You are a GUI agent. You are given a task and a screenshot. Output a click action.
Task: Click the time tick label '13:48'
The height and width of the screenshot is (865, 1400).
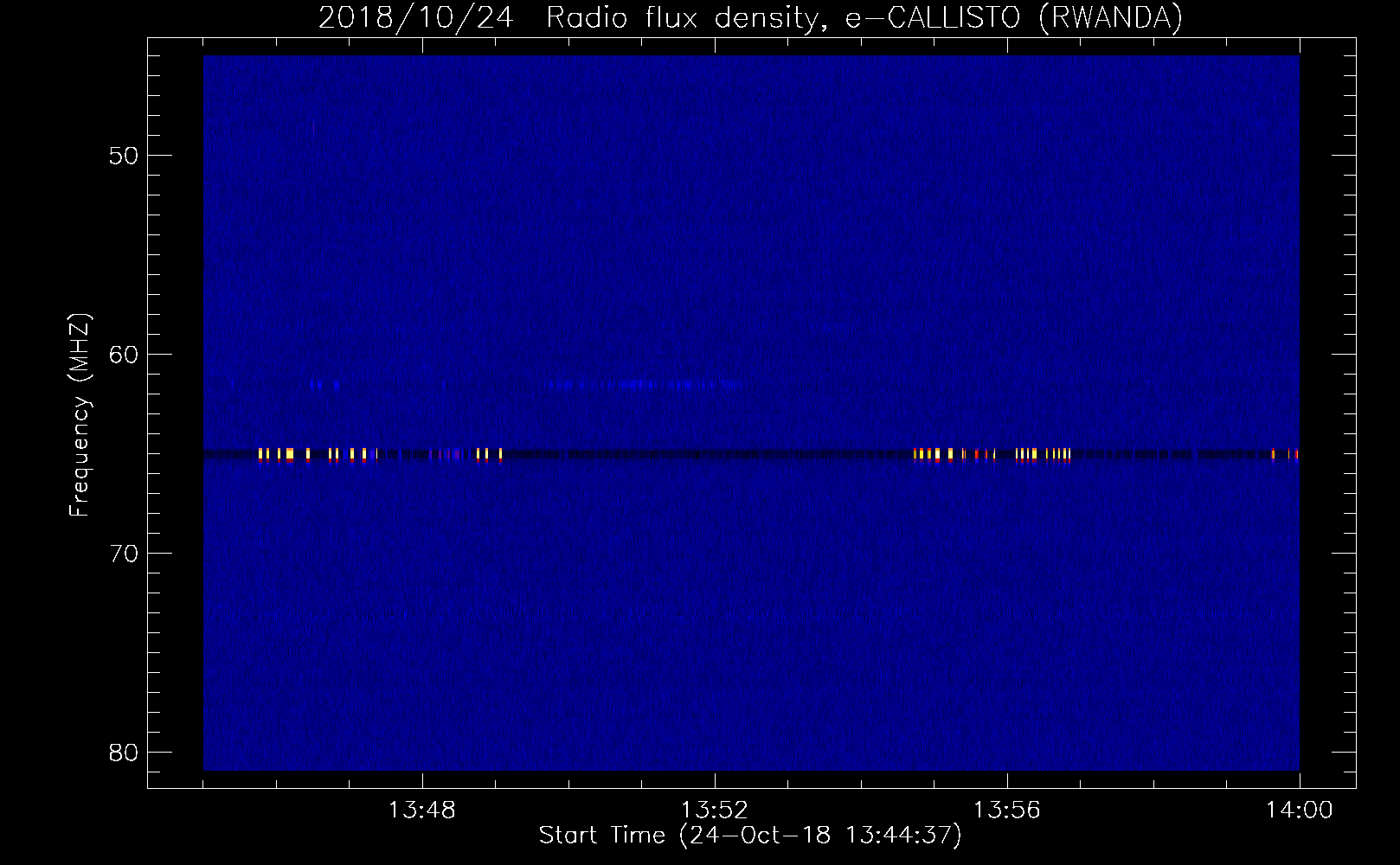422,811
